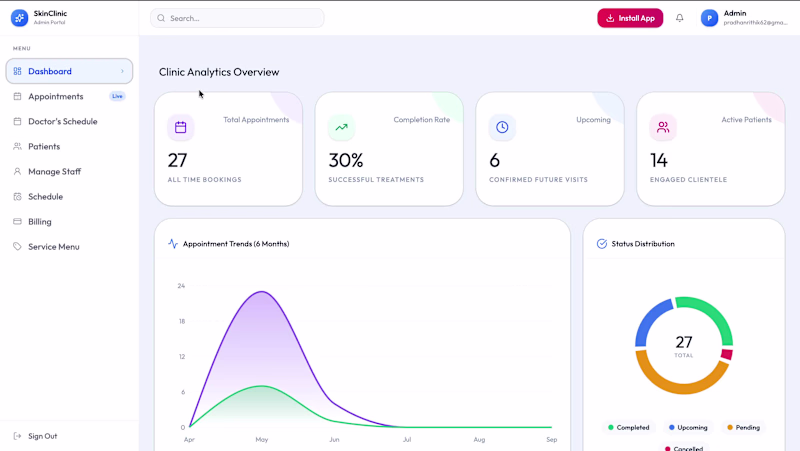Click the SkinClinic logo icon
Image resolution: width=800 pixels, height=451 pixels.
coord(19,18)
